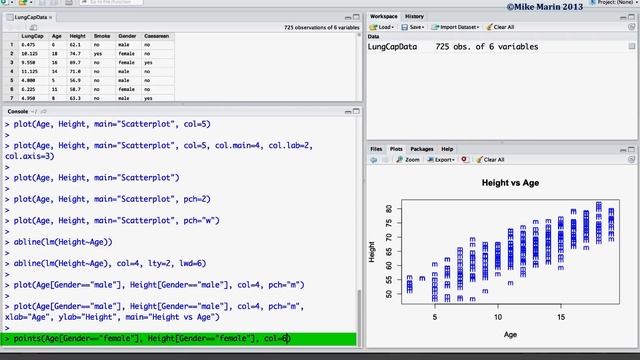Viewport: 640px width, 360px height.
Task: Maximize the data viewer pane
Action: tap(356, 17)
